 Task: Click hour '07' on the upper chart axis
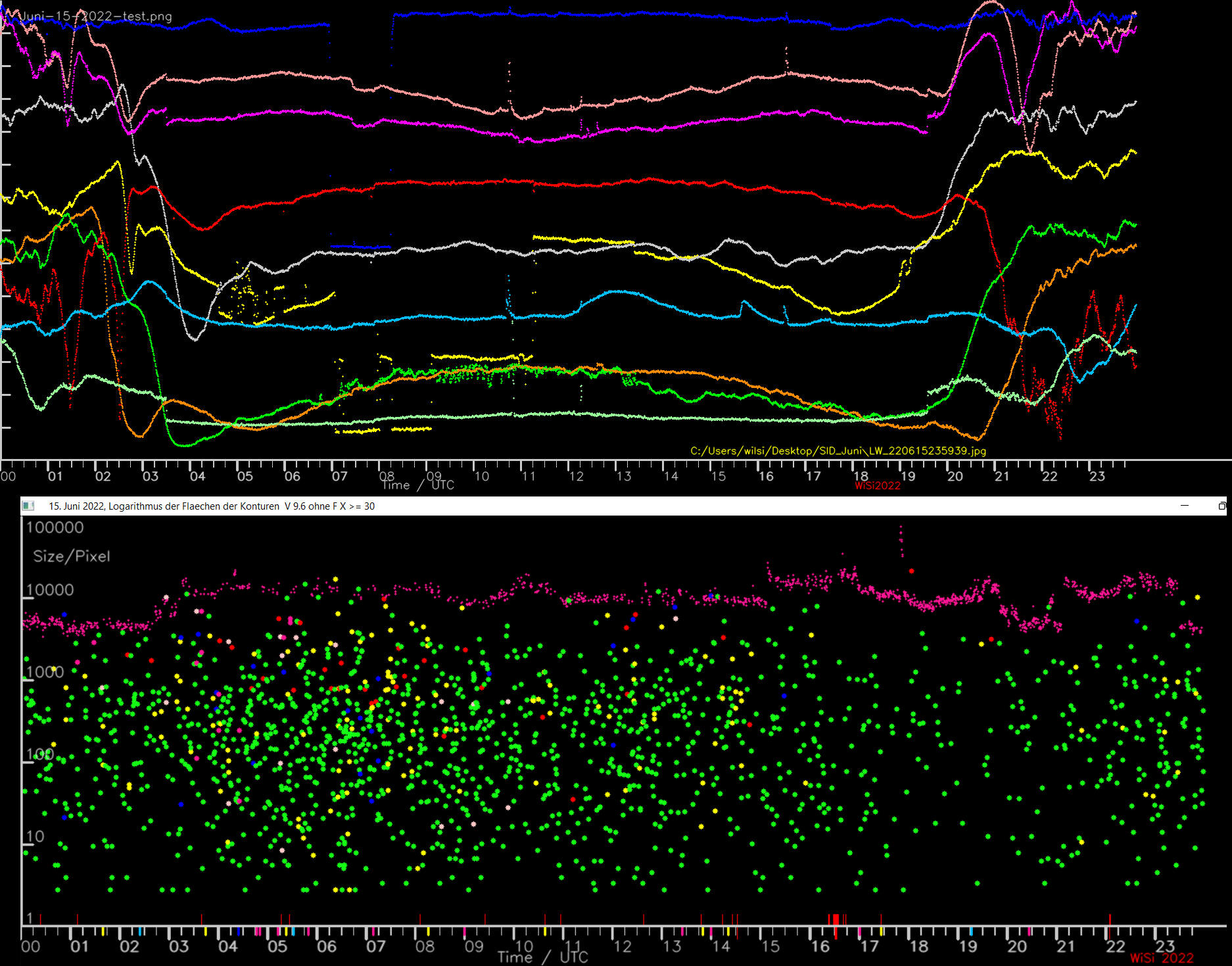point(339,476)
